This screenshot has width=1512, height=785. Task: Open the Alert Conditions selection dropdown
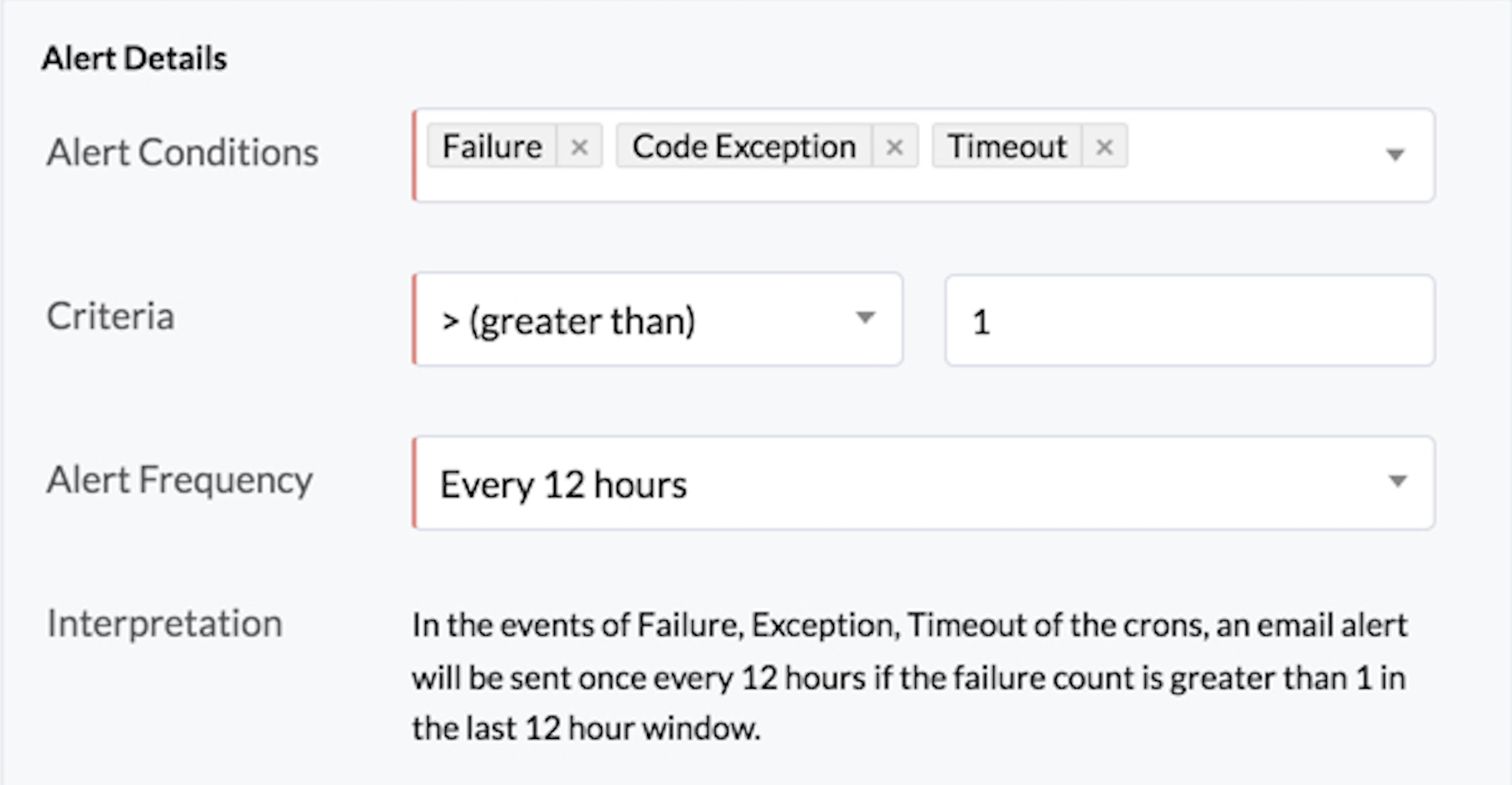(x=1394, y=155)
